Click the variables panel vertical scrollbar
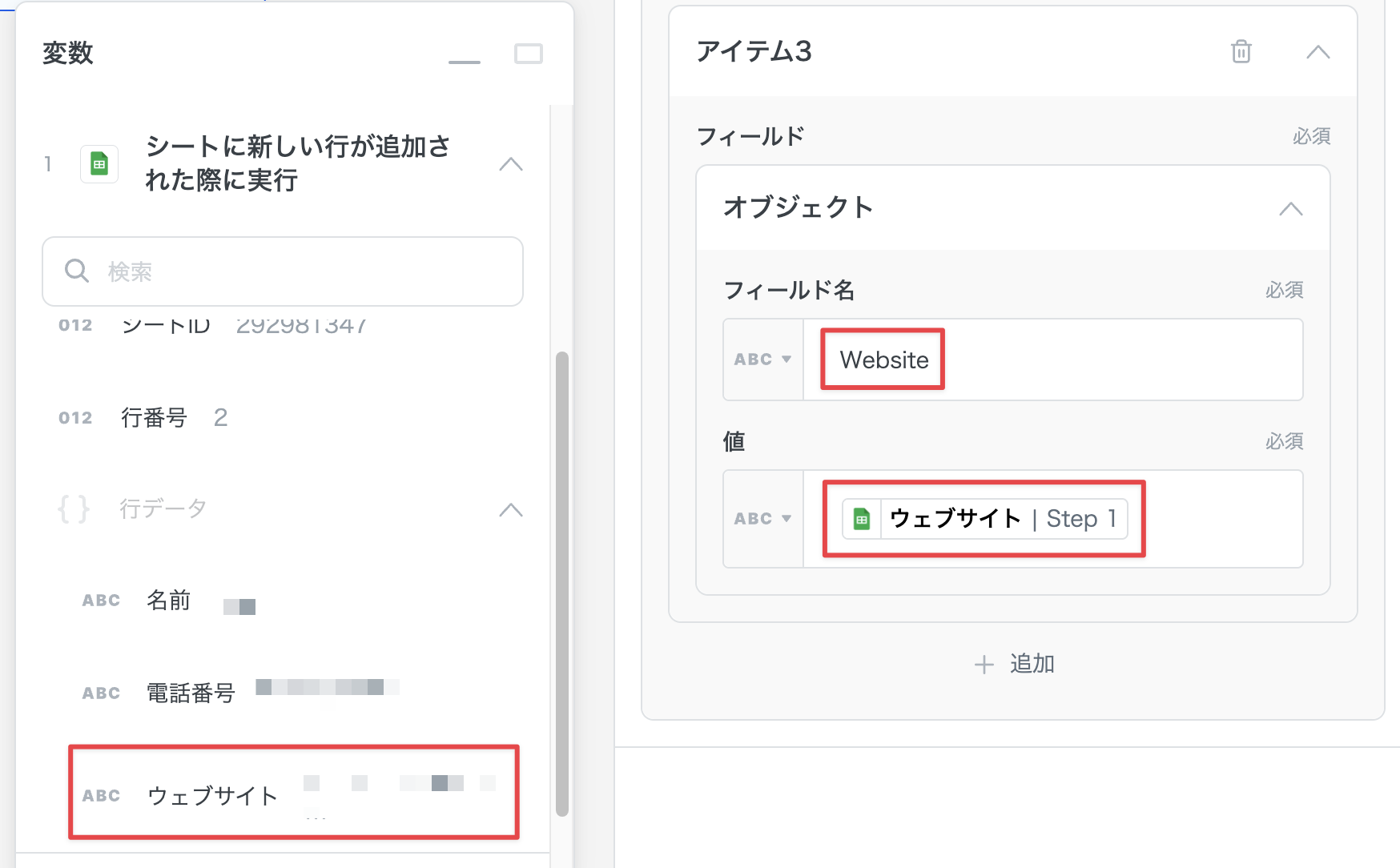Image resolution: width=1400 pixels, height=868 pixels. (562, 583)
